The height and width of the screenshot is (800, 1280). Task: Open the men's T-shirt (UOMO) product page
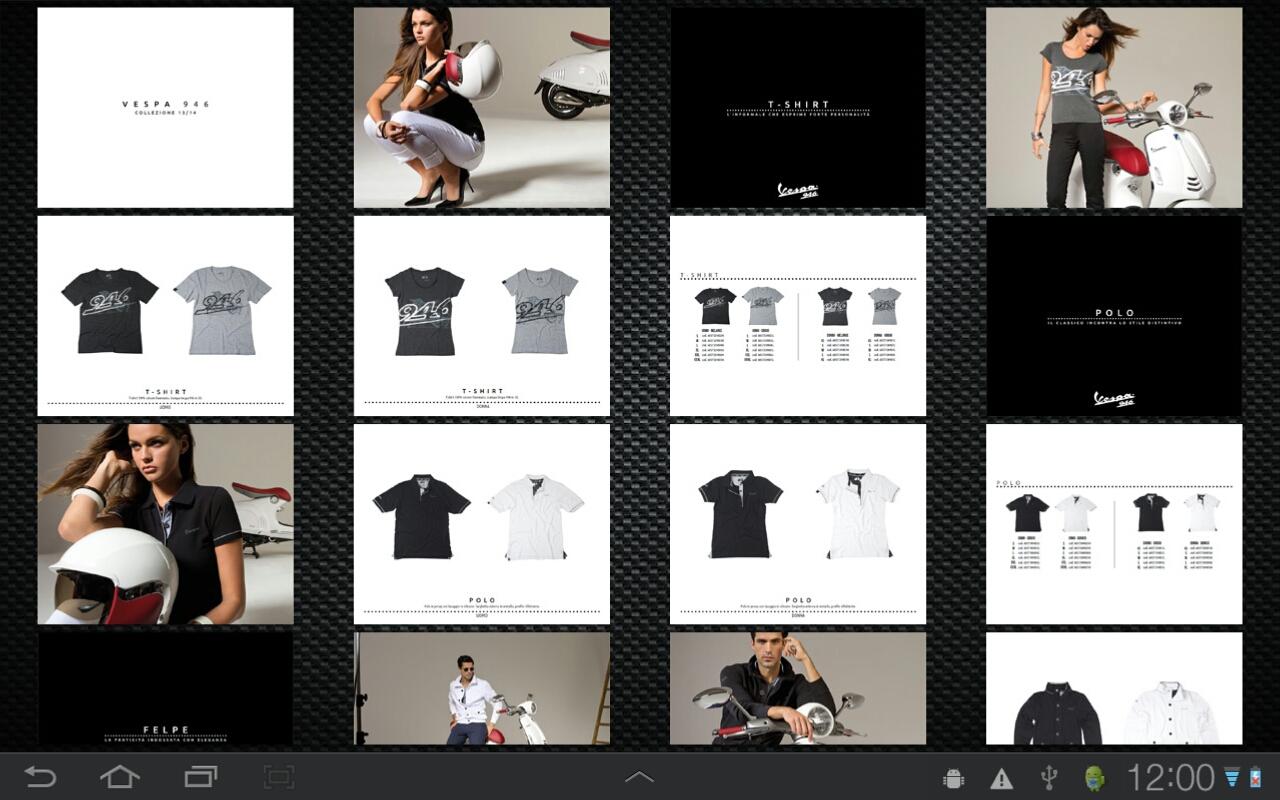[x=166, y=316]
